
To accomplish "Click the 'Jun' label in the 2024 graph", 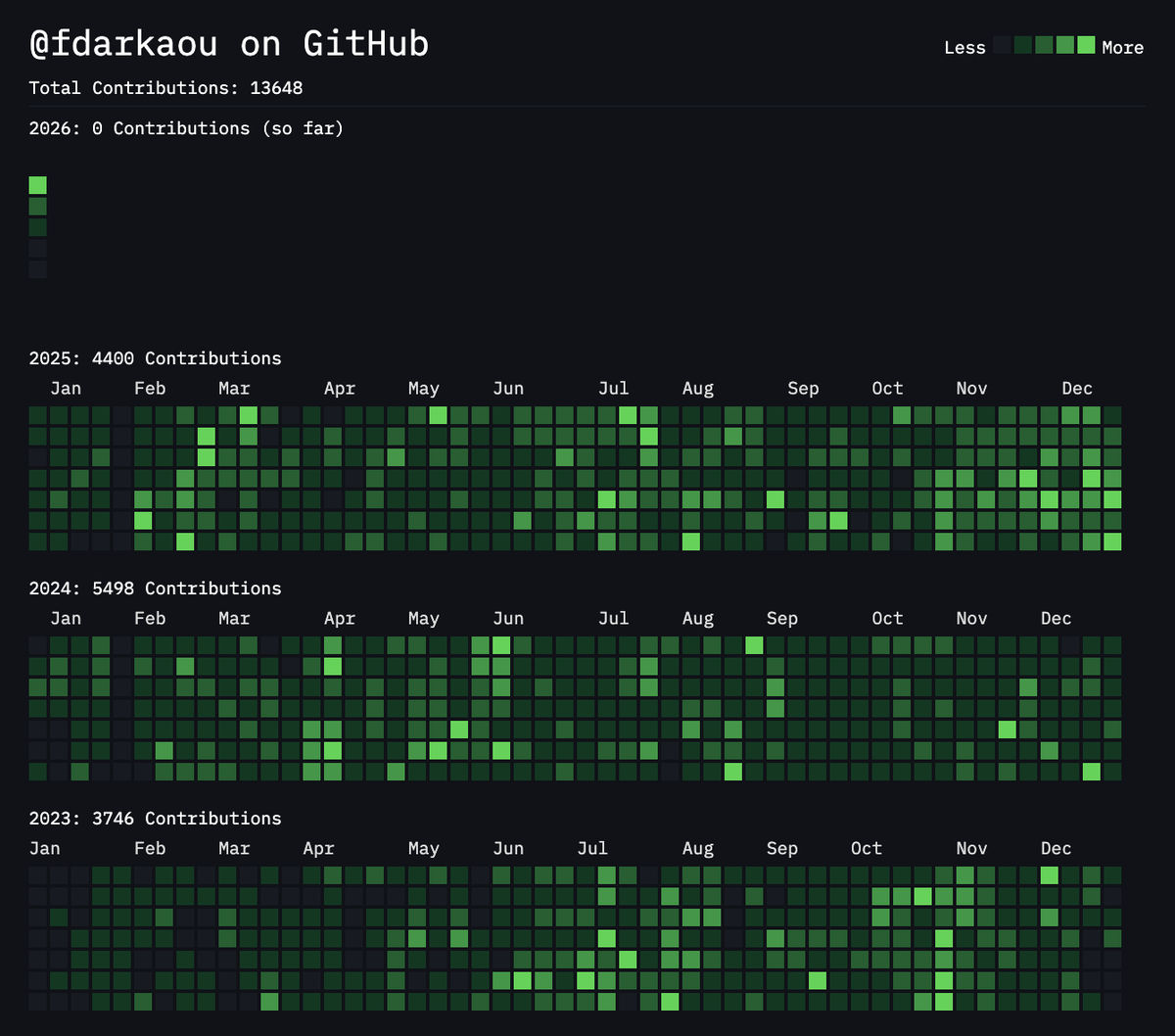I will click(508, 619).
